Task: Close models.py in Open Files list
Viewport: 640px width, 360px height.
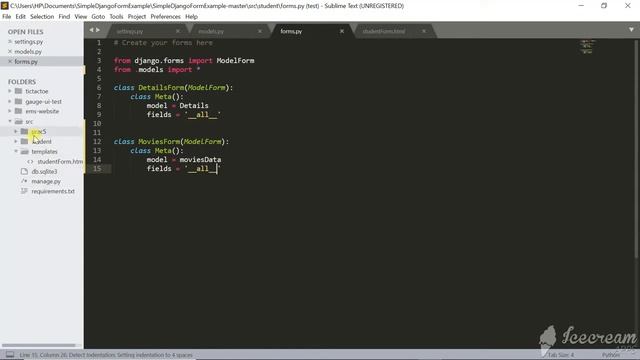Action: click(x=10, y=51)
